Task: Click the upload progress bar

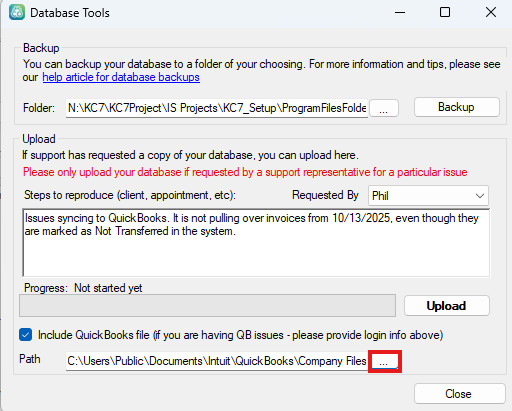Action: [207, 305]
